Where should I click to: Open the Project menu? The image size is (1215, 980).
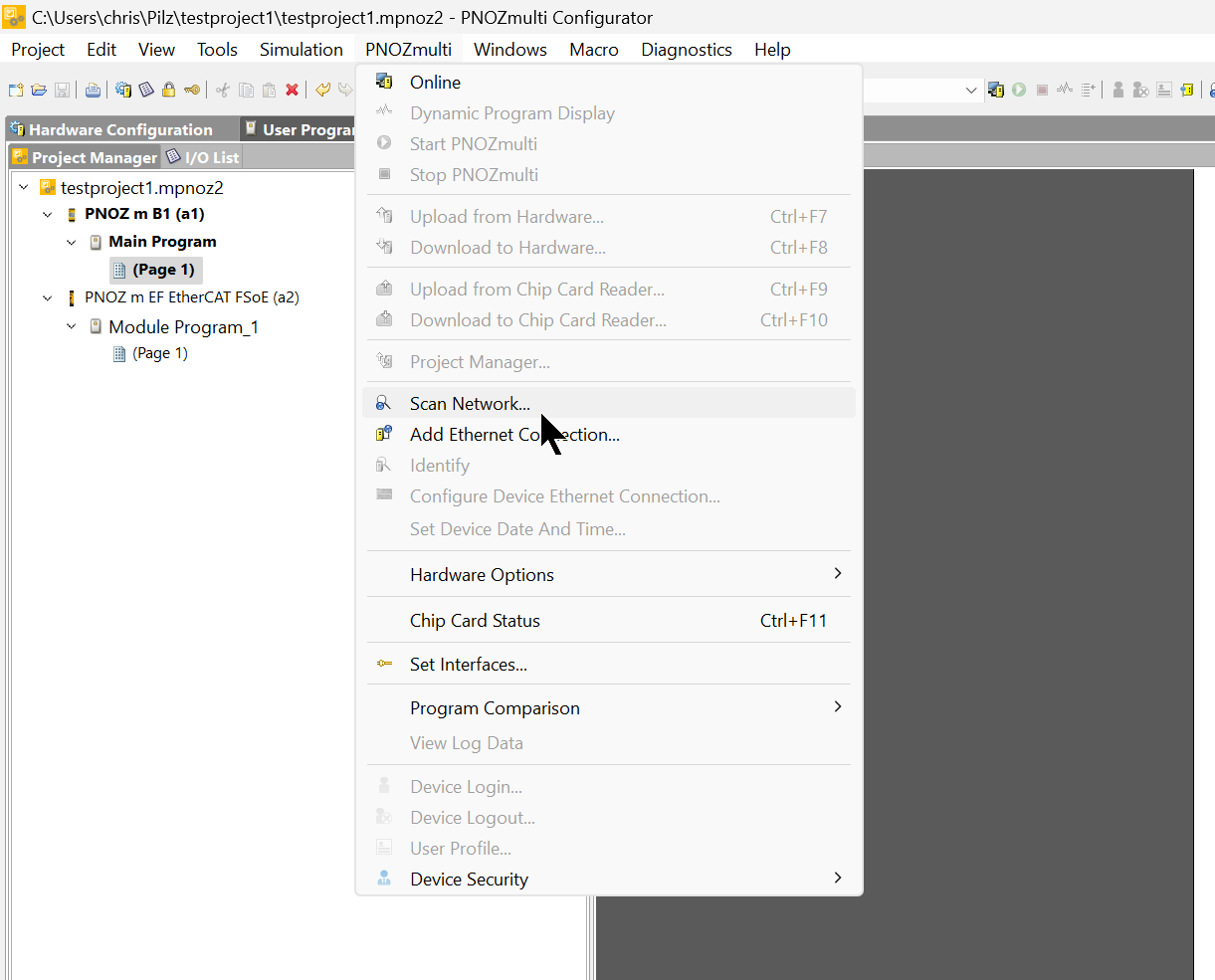[x=38, y=50]
